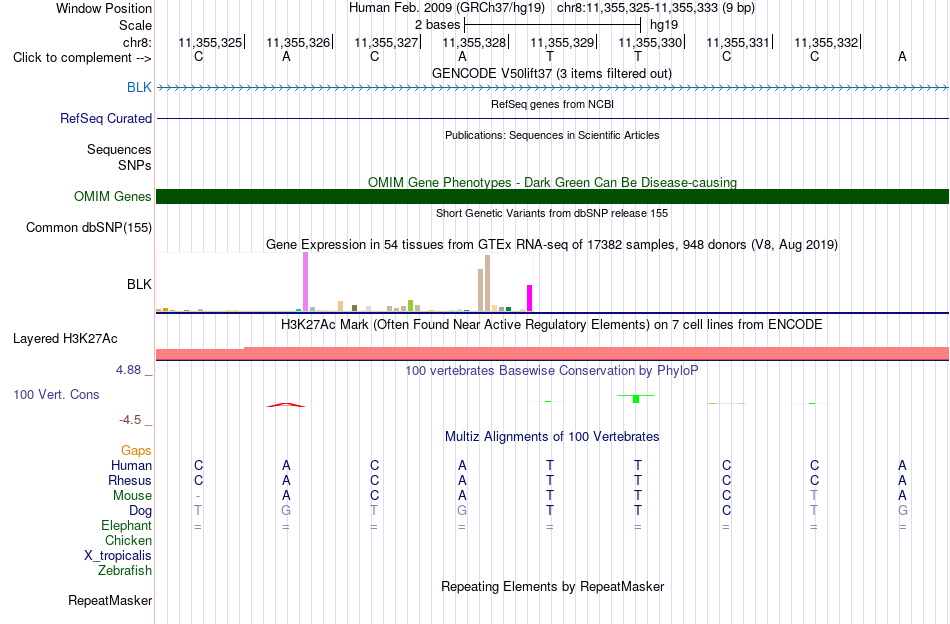Select the Layered H3K27Ac track label
The width and height of the screenshot is (950, 624).
tap(65, 339)
